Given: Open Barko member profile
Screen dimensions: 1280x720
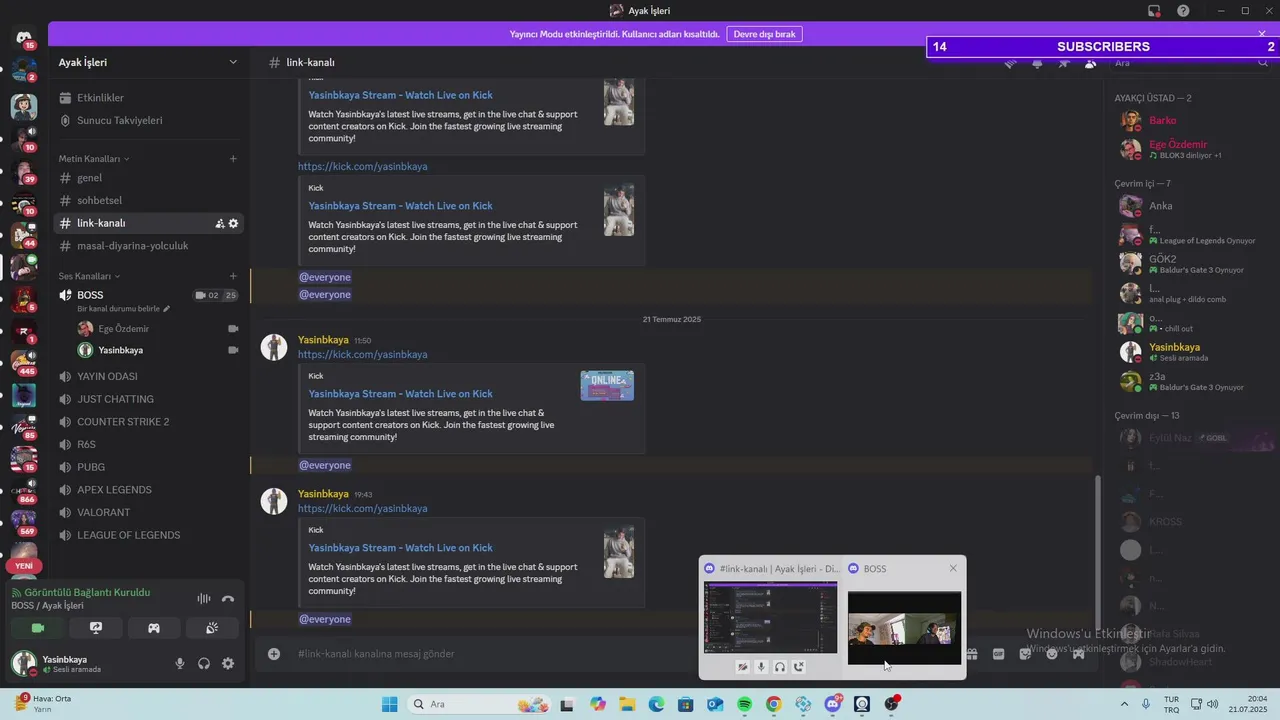Looking at the screenshot, I should click(x=1192, y=121).
